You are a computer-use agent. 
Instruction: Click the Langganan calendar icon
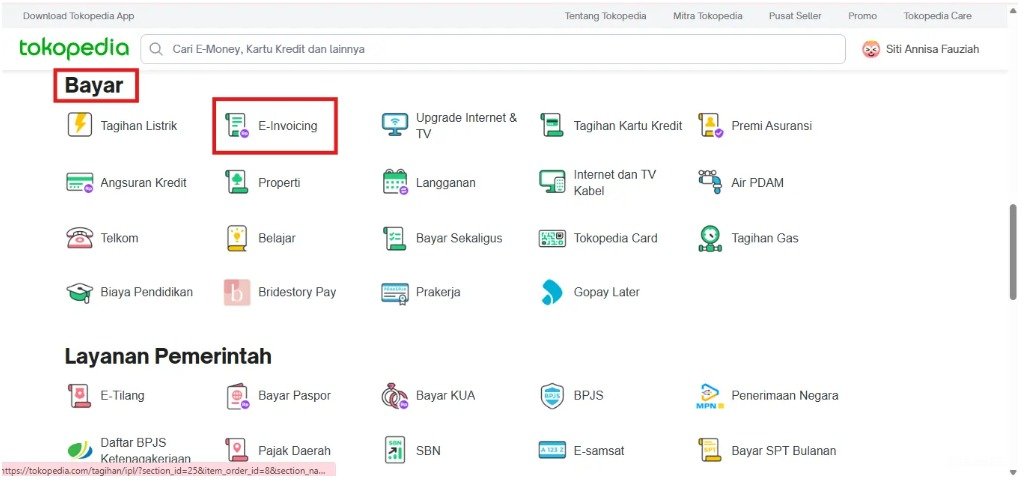(395, 182)
